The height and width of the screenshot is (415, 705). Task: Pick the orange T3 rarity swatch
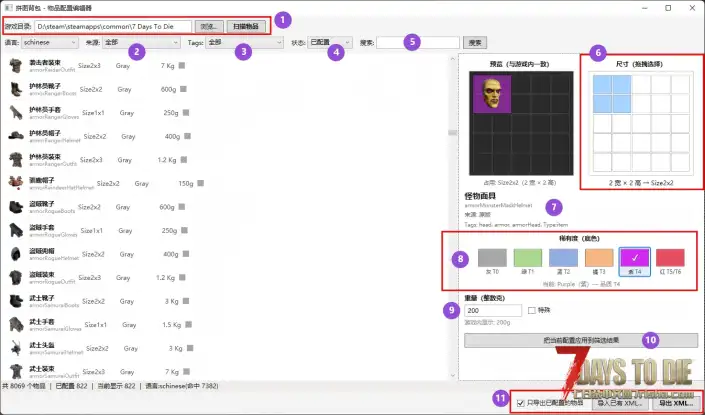(599, 258)
